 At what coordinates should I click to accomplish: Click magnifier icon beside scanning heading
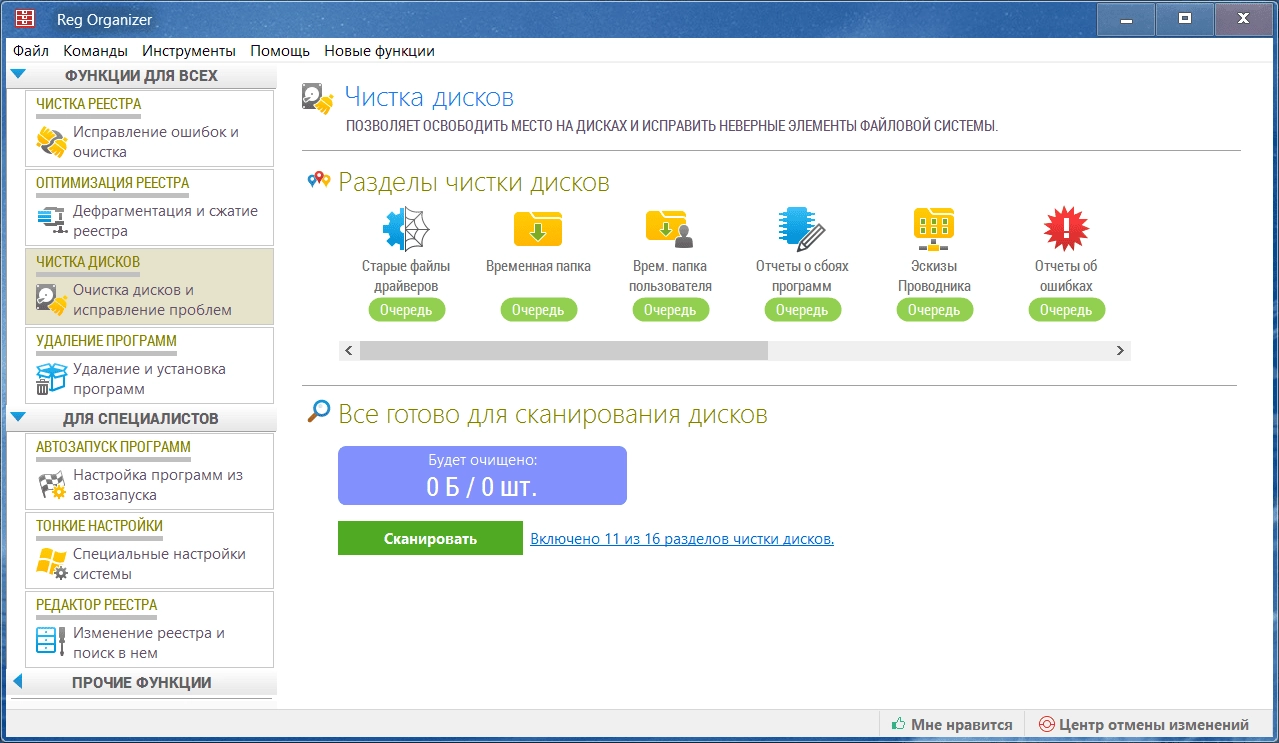(319, 411)
